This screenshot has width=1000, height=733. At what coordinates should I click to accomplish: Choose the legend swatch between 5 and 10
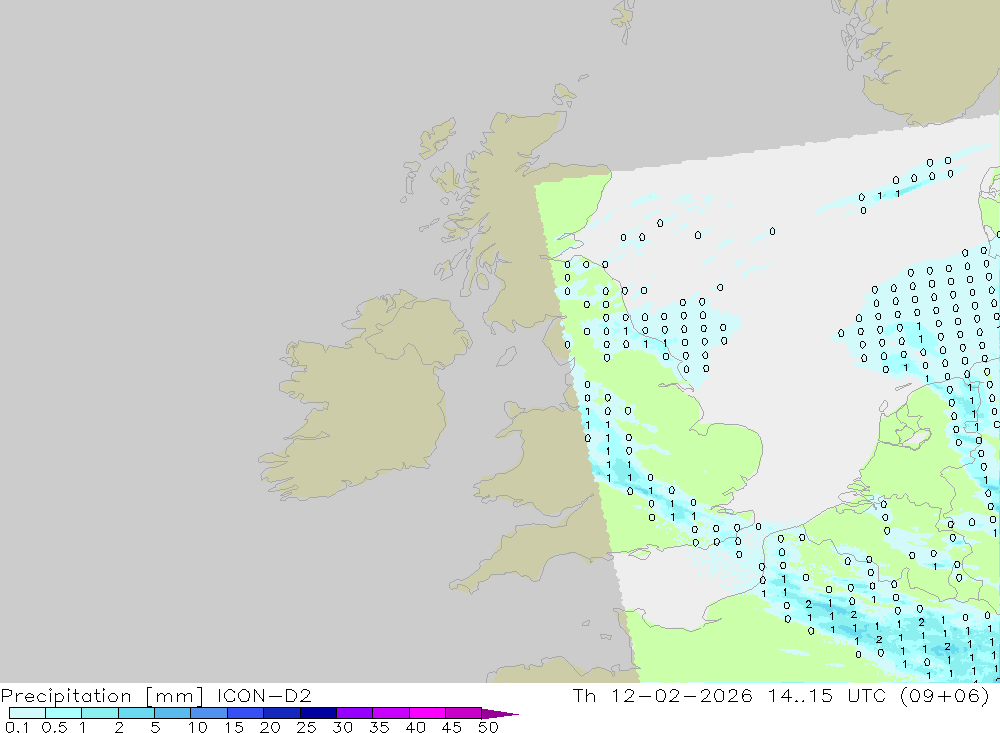pyautogui.click(x=172, y=713)
